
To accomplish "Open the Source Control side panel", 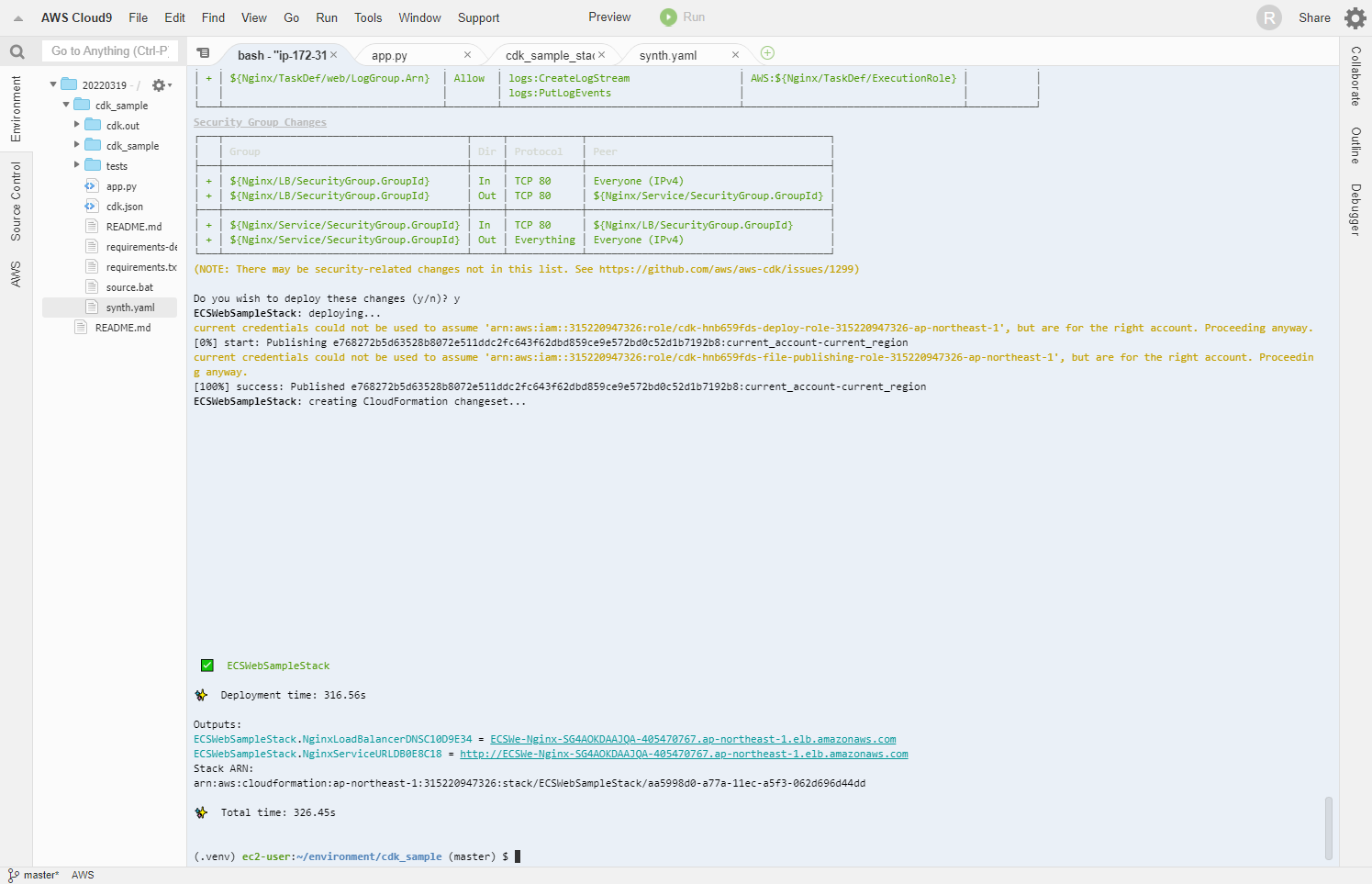I will pyautogui.click(x=16, y=201).
